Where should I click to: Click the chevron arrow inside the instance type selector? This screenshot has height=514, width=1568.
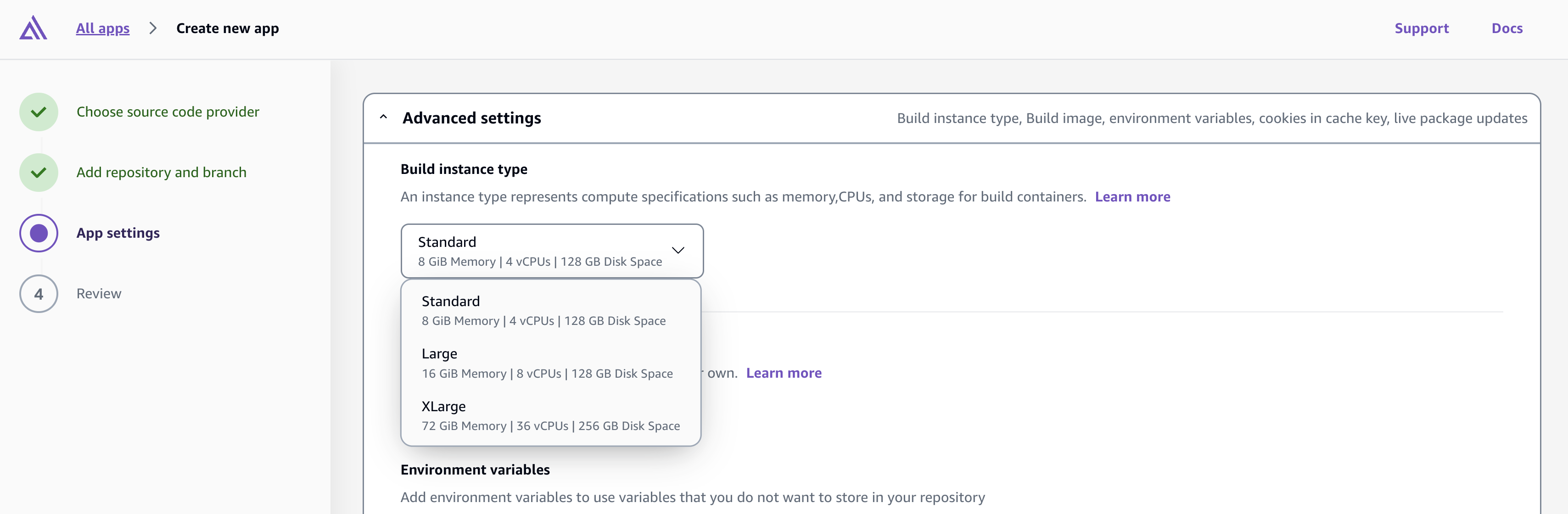tap(678, 251)
